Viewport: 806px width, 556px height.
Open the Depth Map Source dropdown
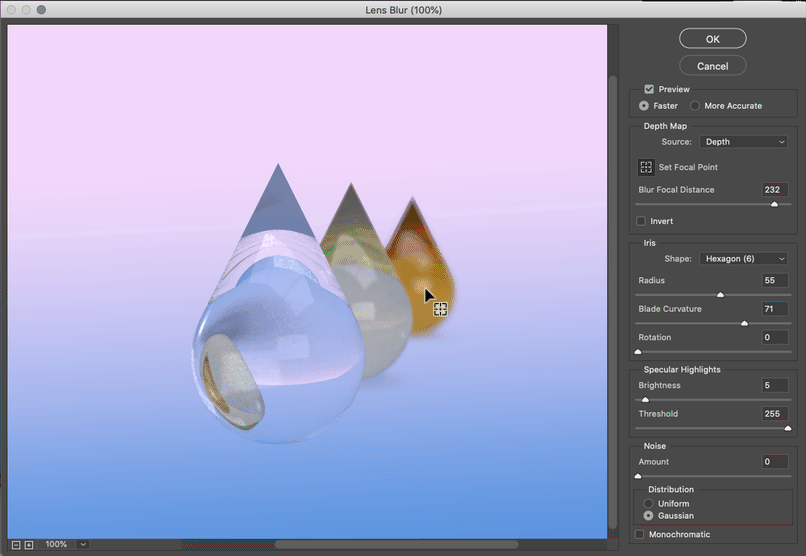(x=743, y=142)
